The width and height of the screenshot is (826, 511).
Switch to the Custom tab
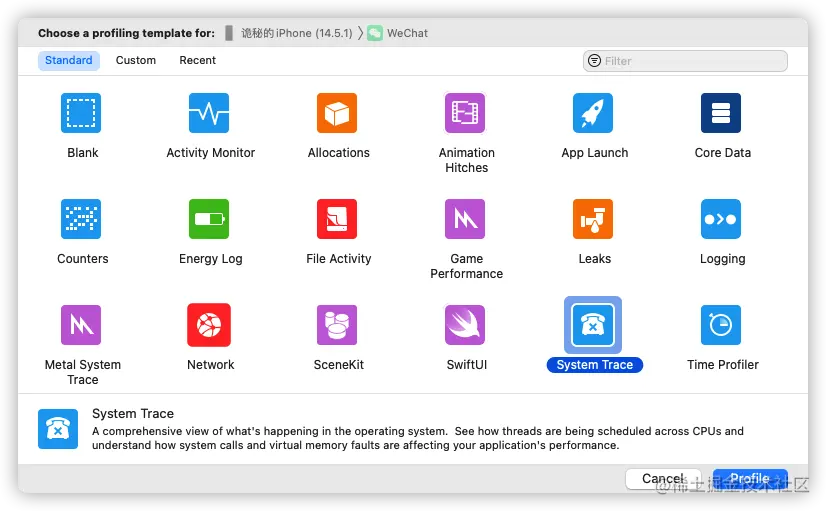click(136, 61)
